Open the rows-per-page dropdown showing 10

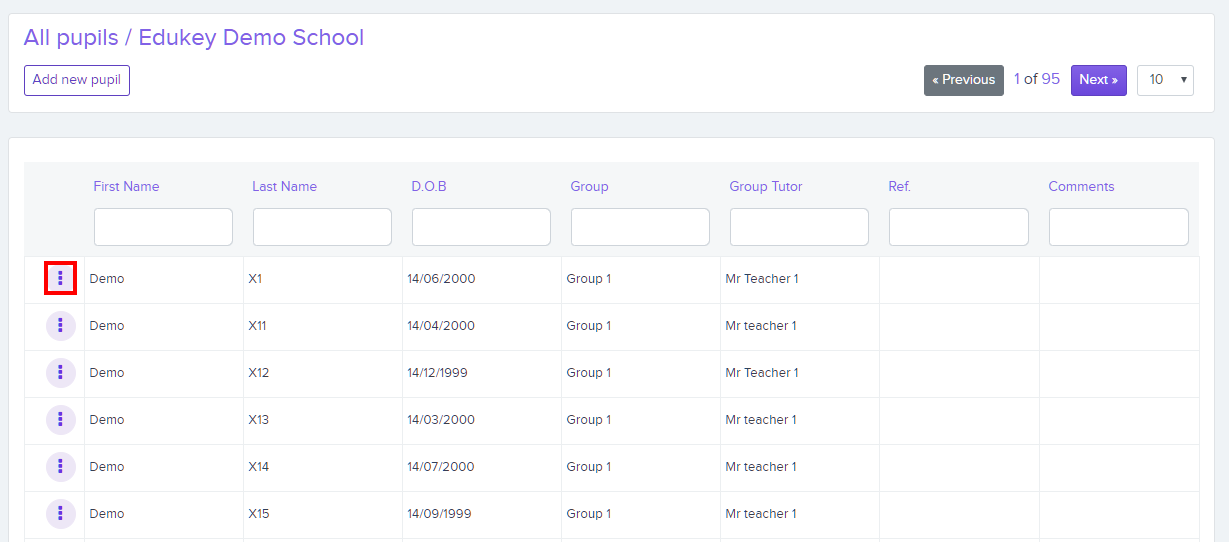tap(1165, 80)
